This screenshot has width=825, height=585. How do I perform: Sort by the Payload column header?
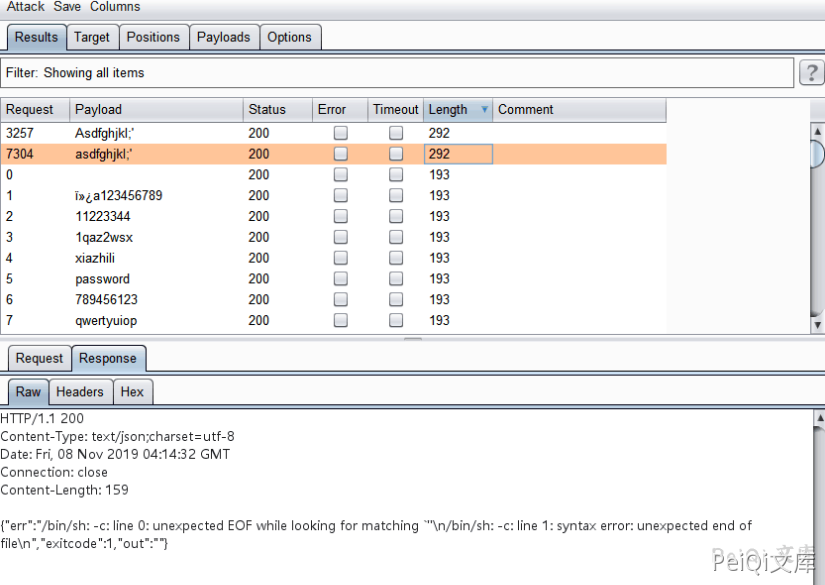[x=155, y=110]
